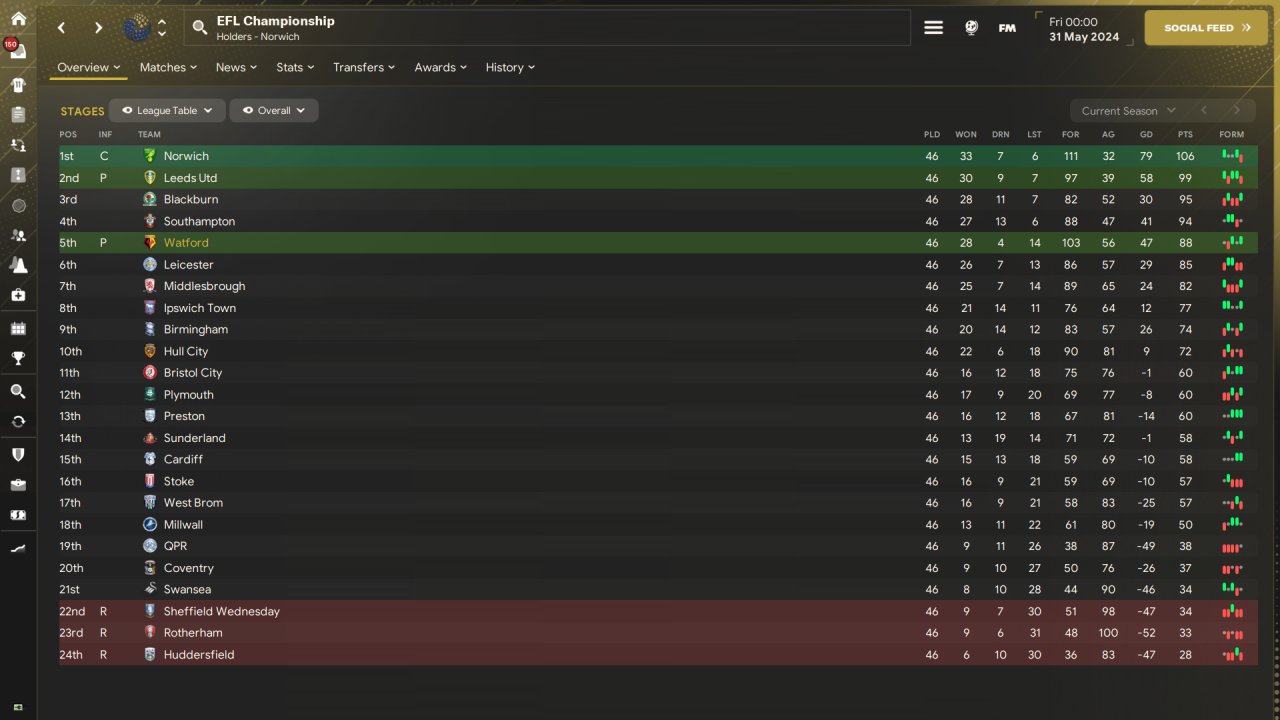
Task: Click the Social Feed button
Action: (x=1206, y=28)
